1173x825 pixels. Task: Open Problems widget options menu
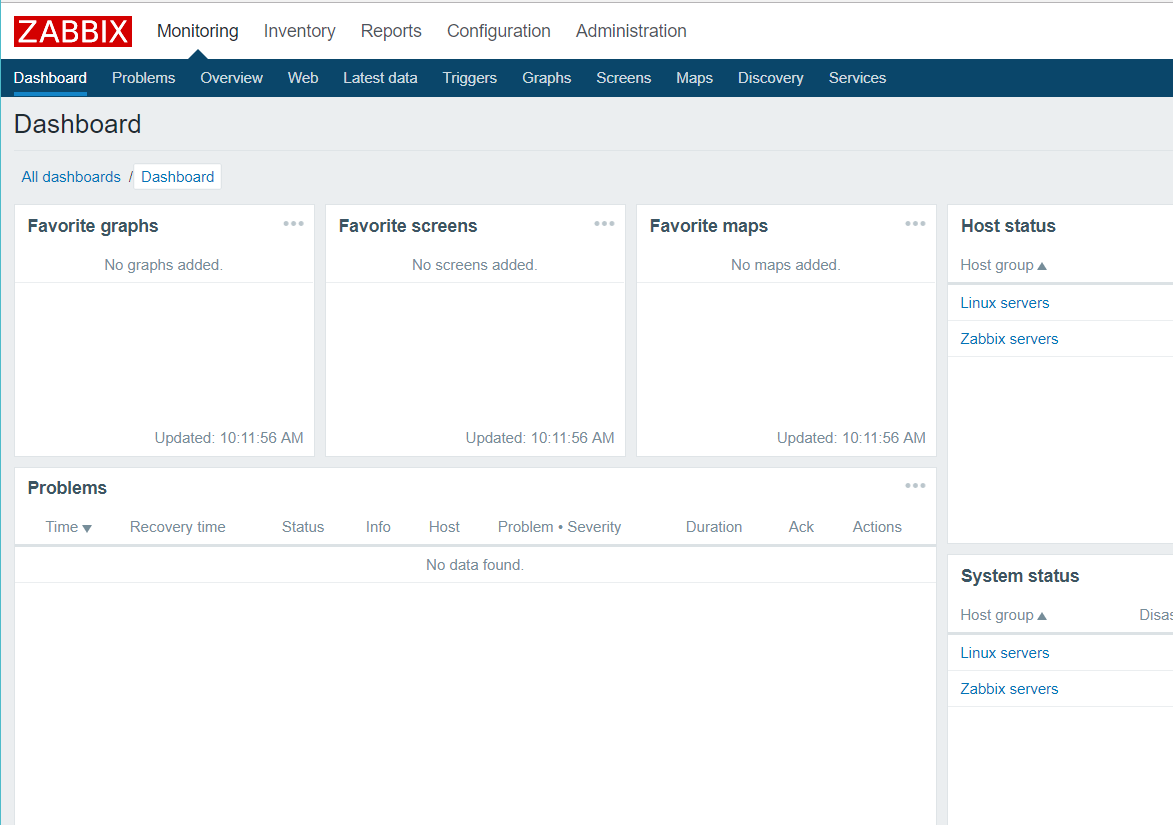tap(916, 485)
